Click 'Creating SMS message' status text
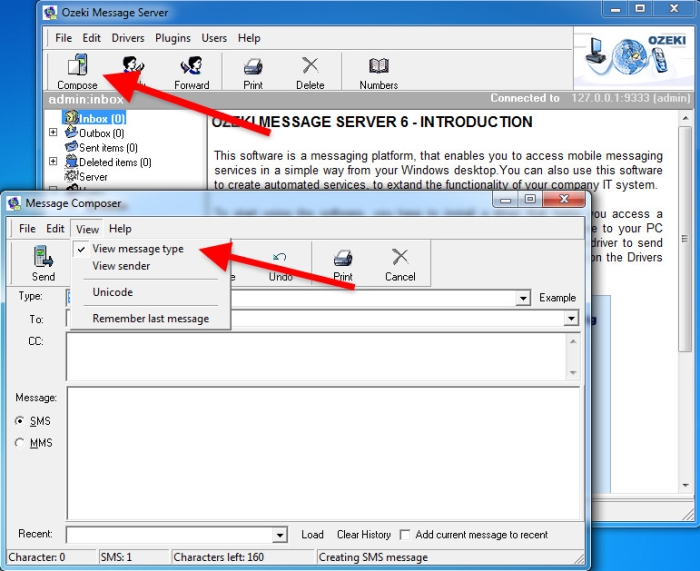 click(x=373, y=558)
